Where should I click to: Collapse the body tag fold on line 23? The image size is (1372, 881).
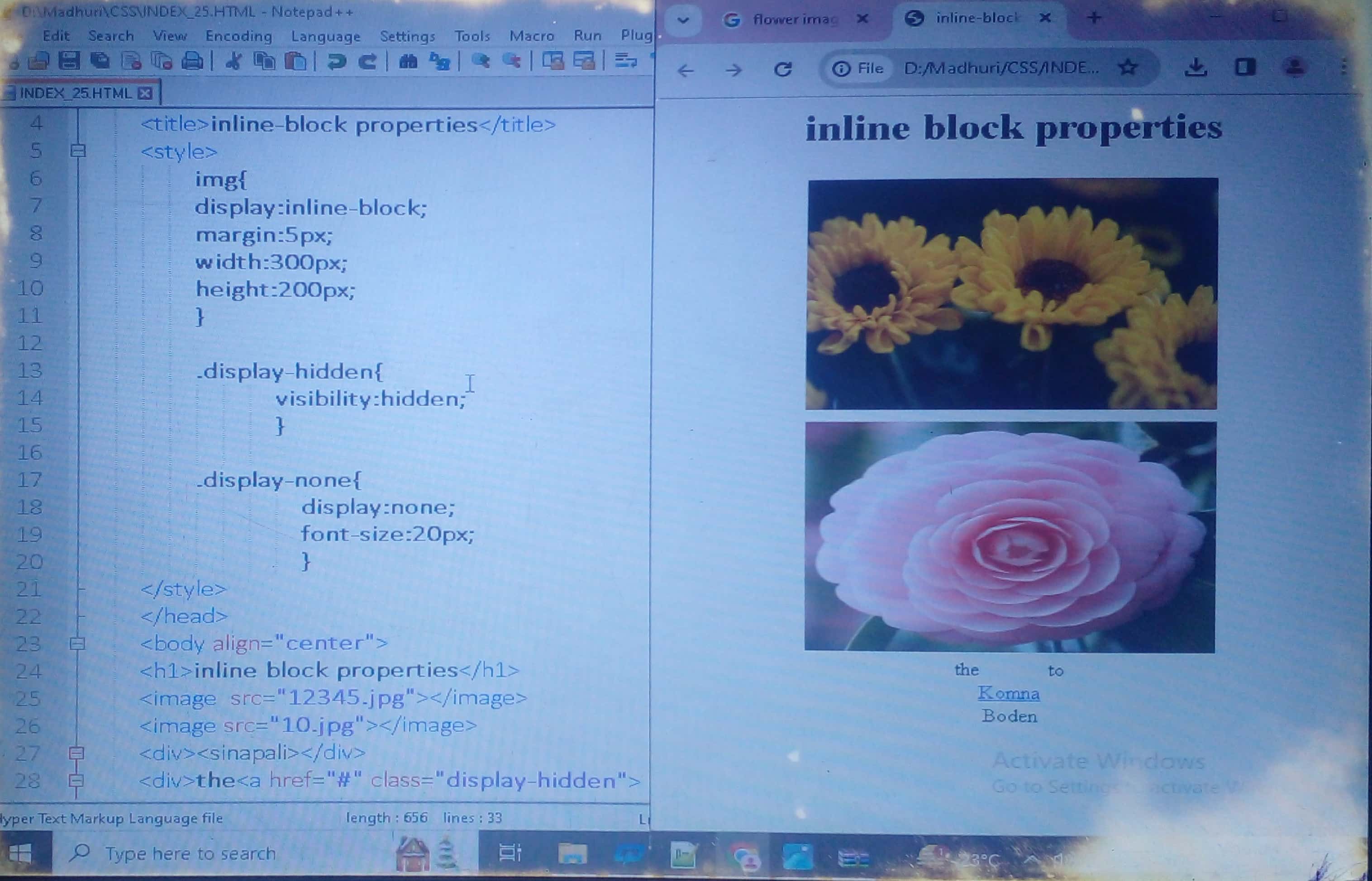coord(77,644)
